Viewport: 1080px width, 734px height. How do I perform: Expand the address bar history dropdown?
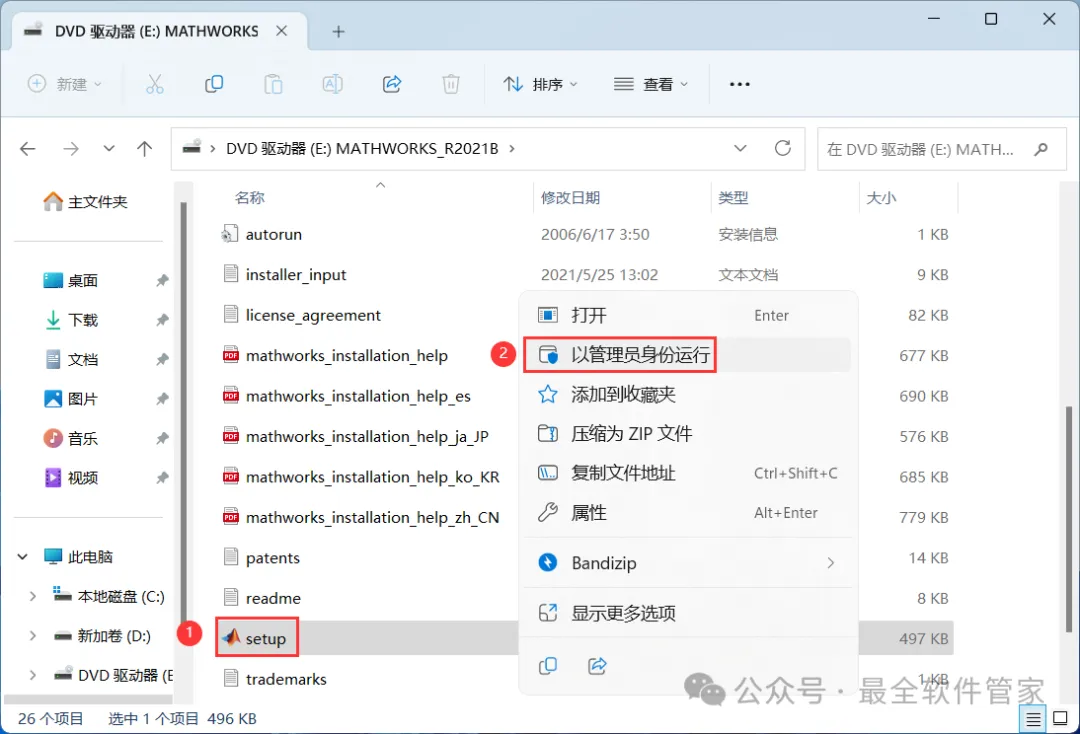(x=740, y=148)
